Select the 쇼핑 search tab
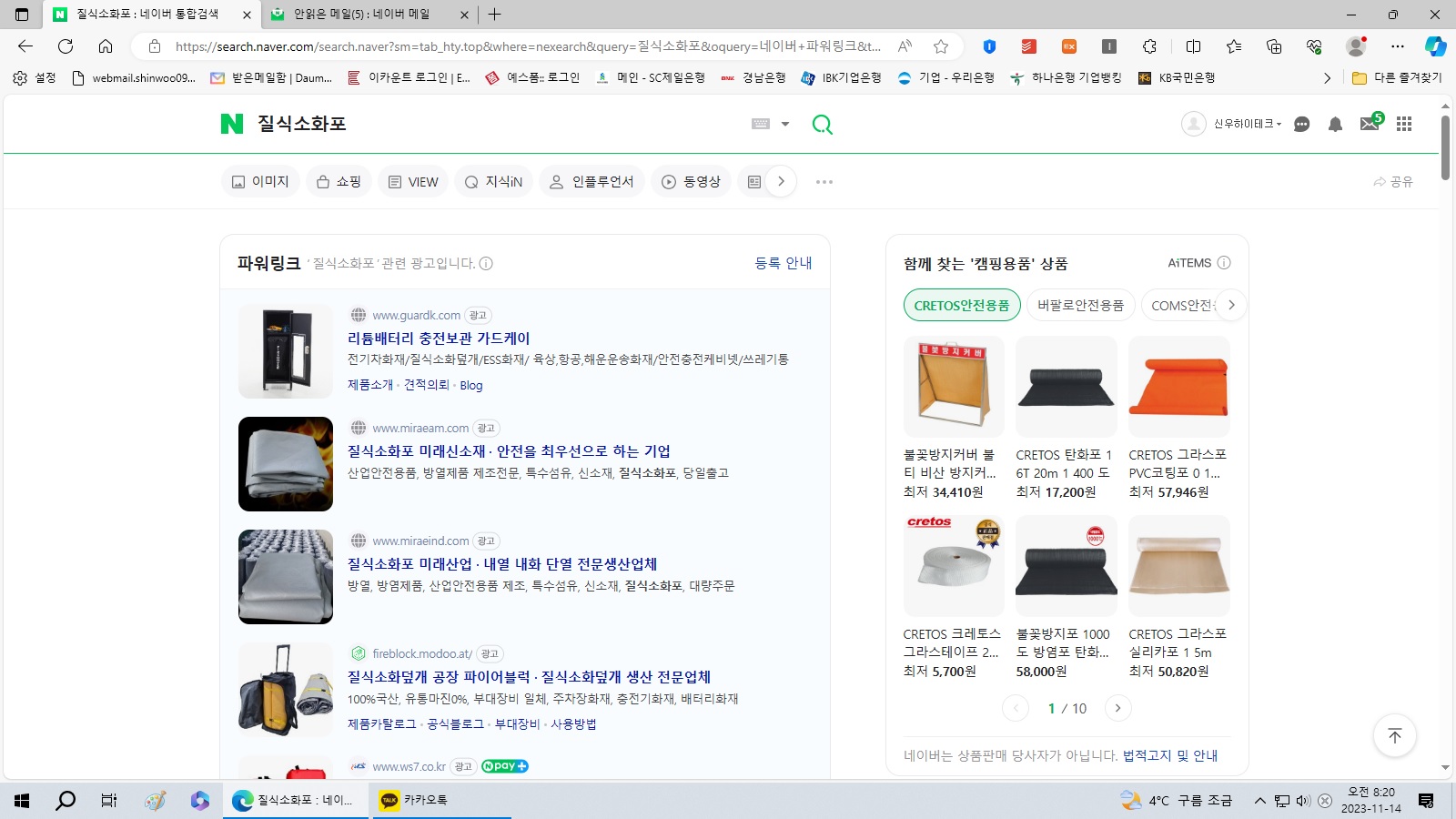The image size is (1456, 819). pyautogui.click(x=339, y=182)
